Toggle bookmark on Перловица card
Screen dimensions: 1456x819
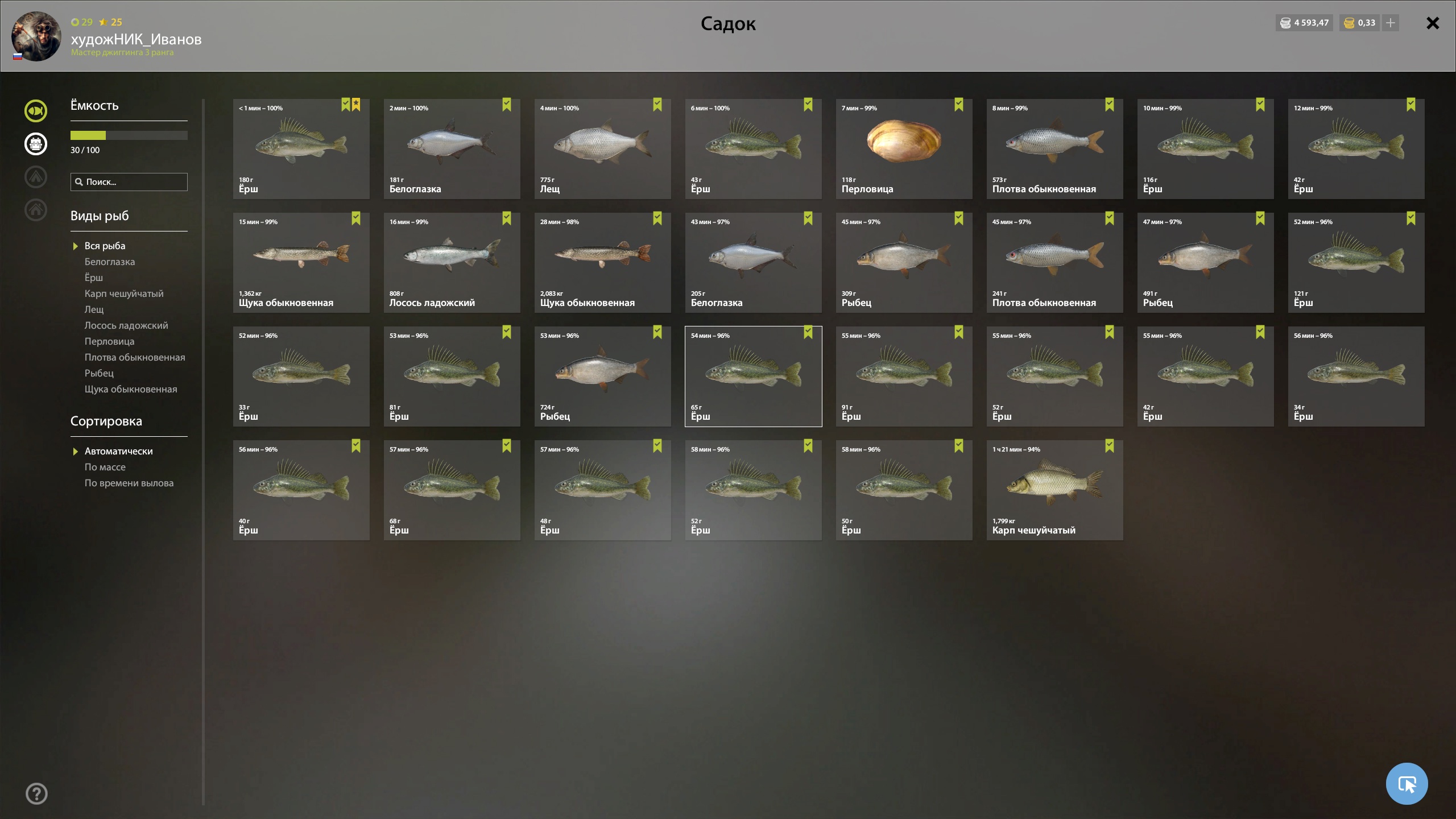[x=959, y=105]
